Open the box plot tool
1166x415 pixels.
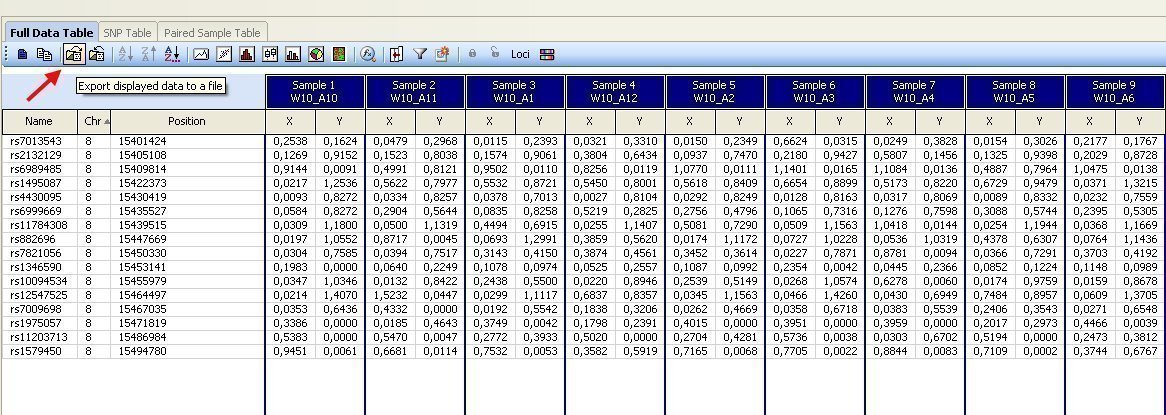(x=270, y=54)
